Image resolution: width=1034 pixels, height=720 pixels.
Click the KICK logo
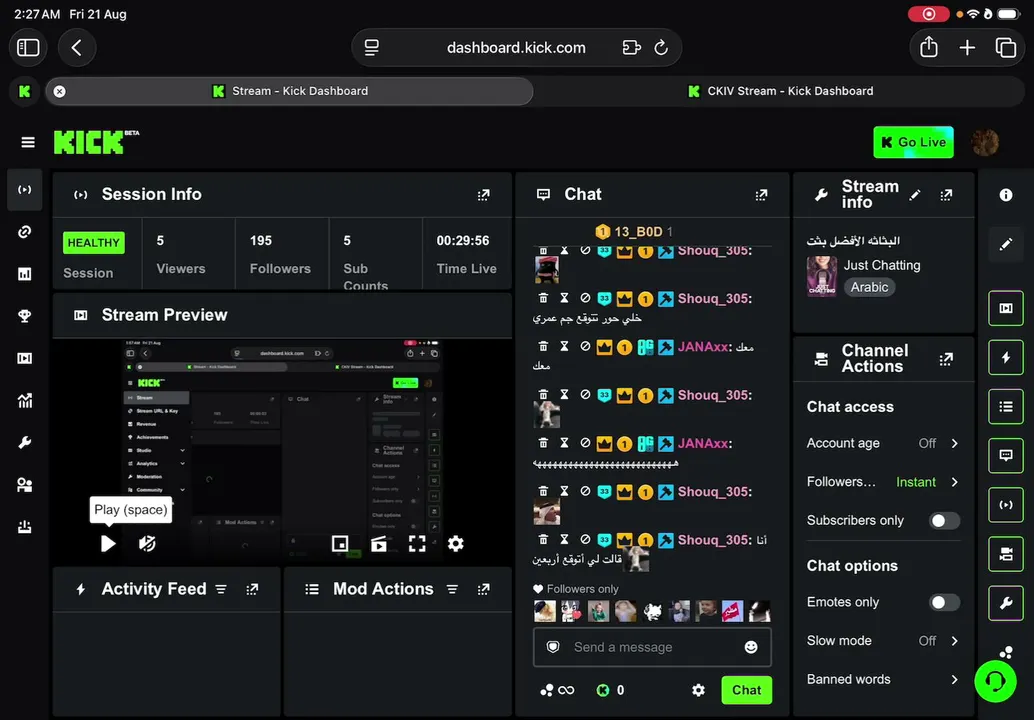click(96, 142)
